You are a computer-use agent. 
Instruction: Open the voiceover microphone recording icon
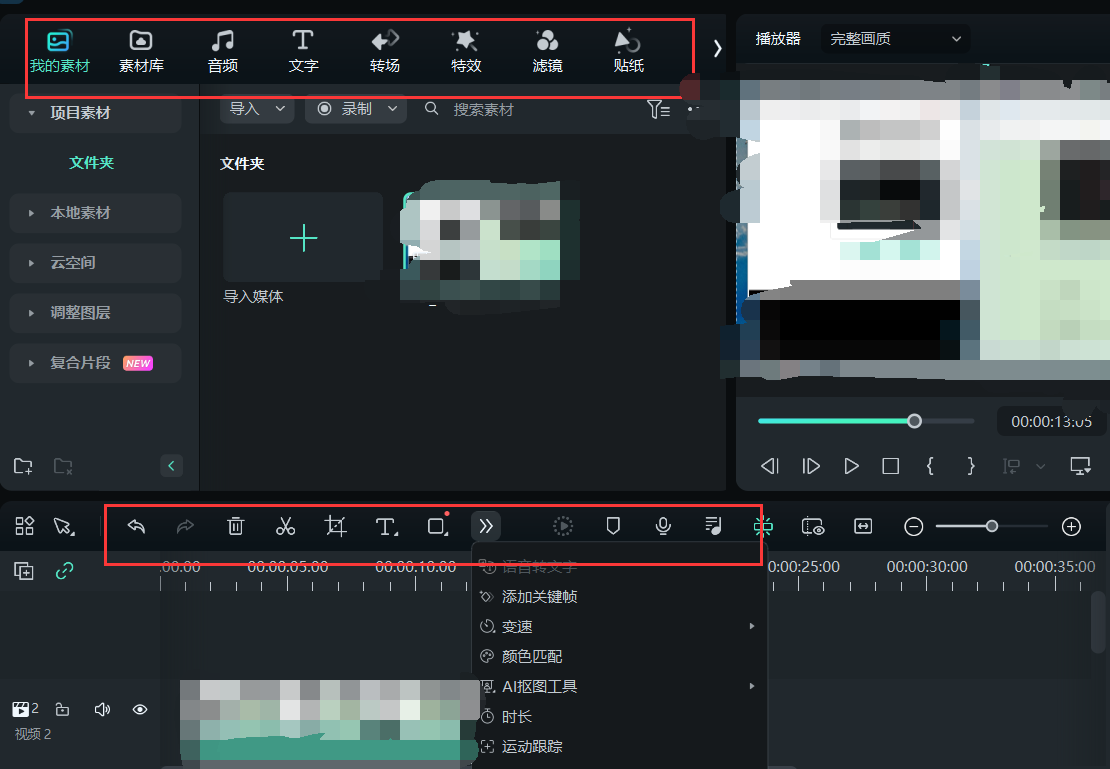[x=663, y=526]
